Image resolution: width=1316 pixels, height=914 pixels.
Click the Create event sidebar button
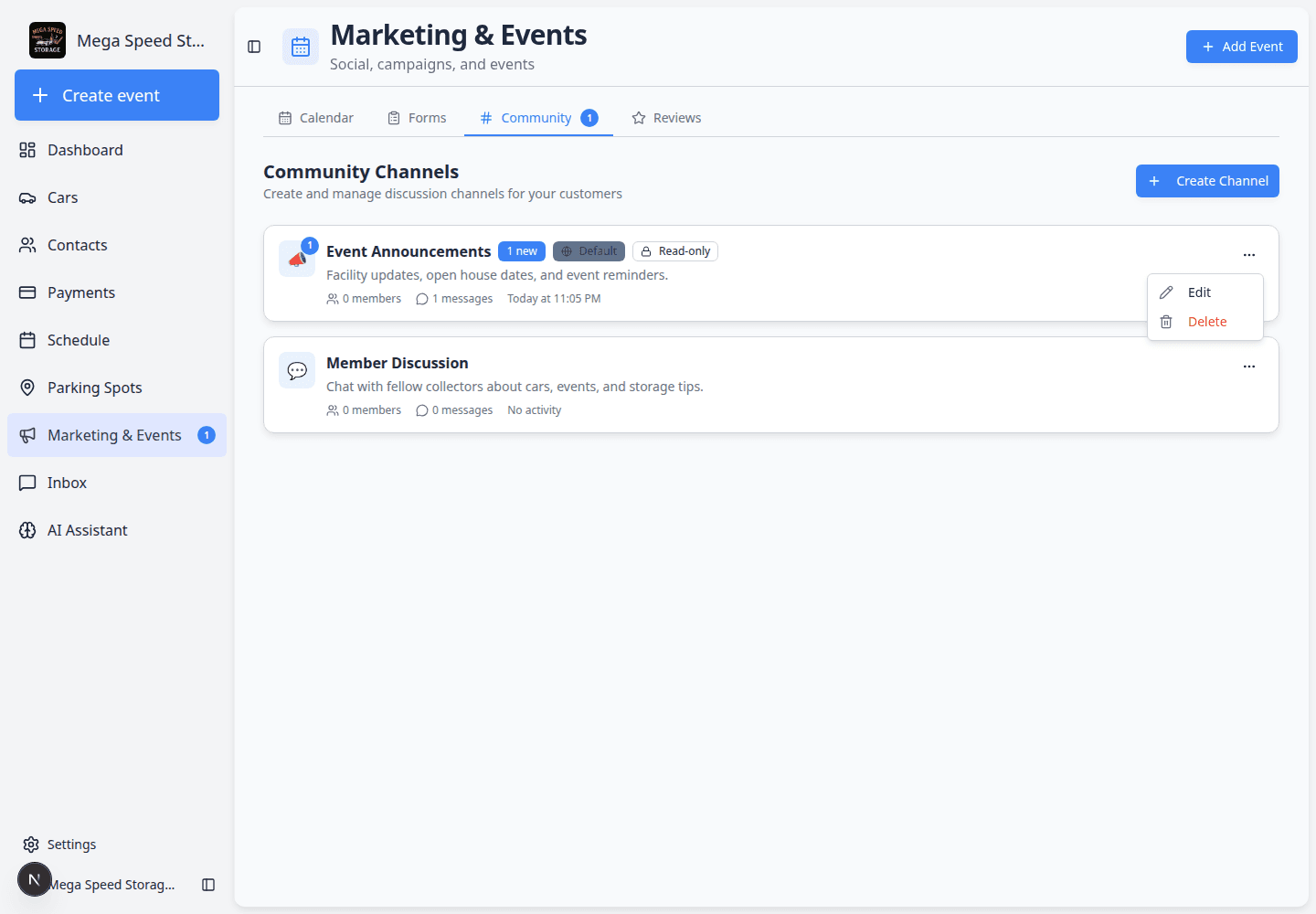[x=117, y=95]
